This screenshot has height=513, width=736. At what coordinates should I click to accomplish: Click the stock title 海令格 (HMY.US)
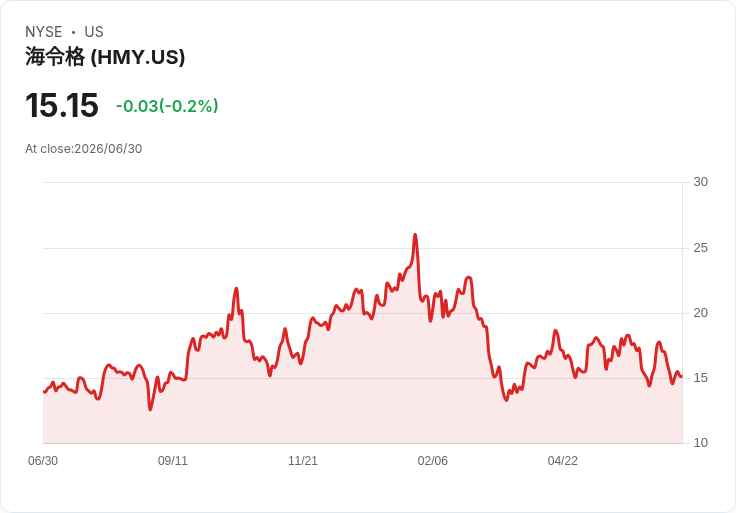(x=105, y=57)
